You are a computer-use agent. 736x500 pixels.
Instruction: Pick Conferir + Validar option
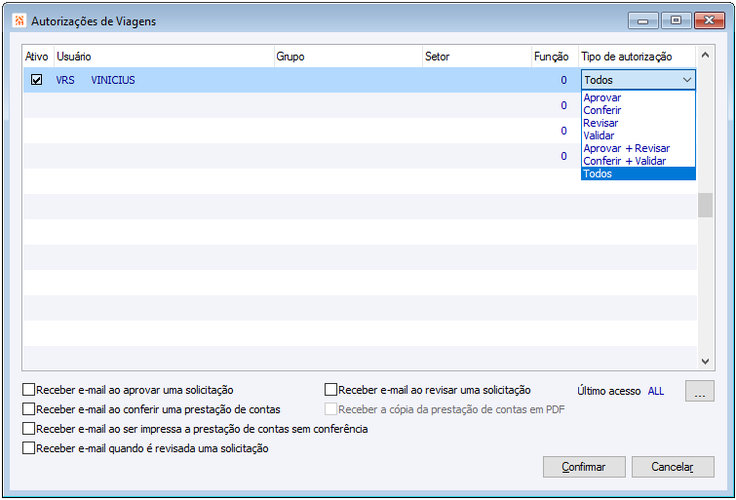point(638,161)
